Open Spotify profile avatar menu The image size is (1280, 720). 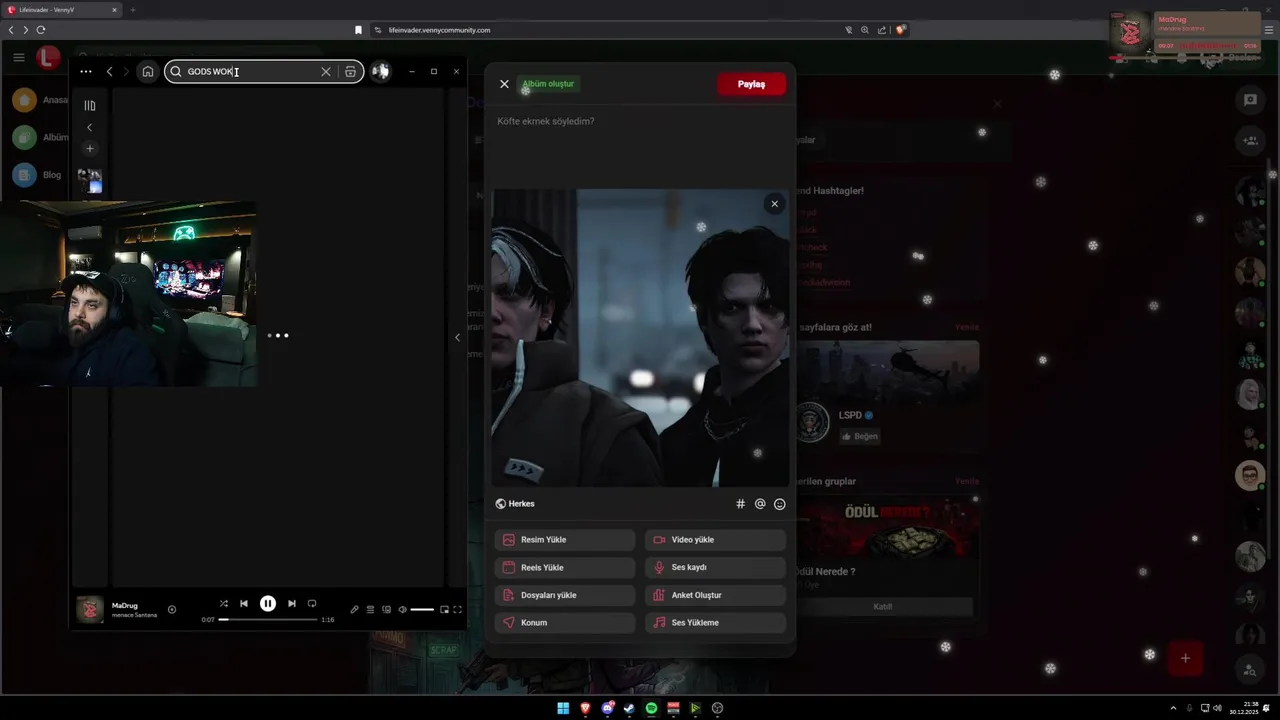tap(380, 71)
